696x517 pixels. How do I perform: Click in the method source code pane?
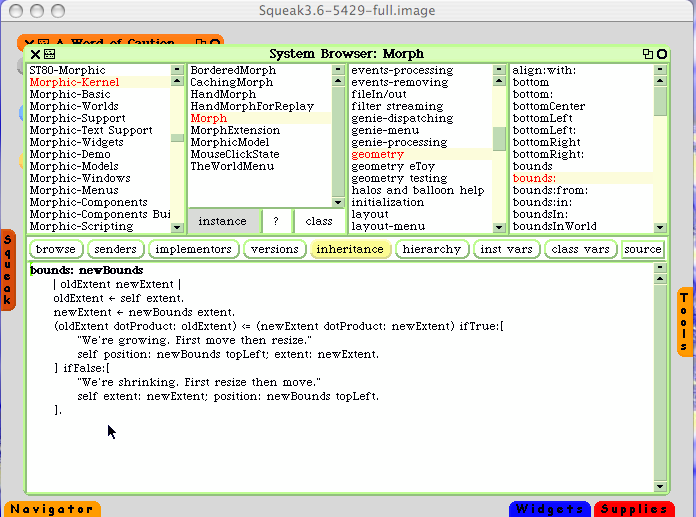(340, 377)
